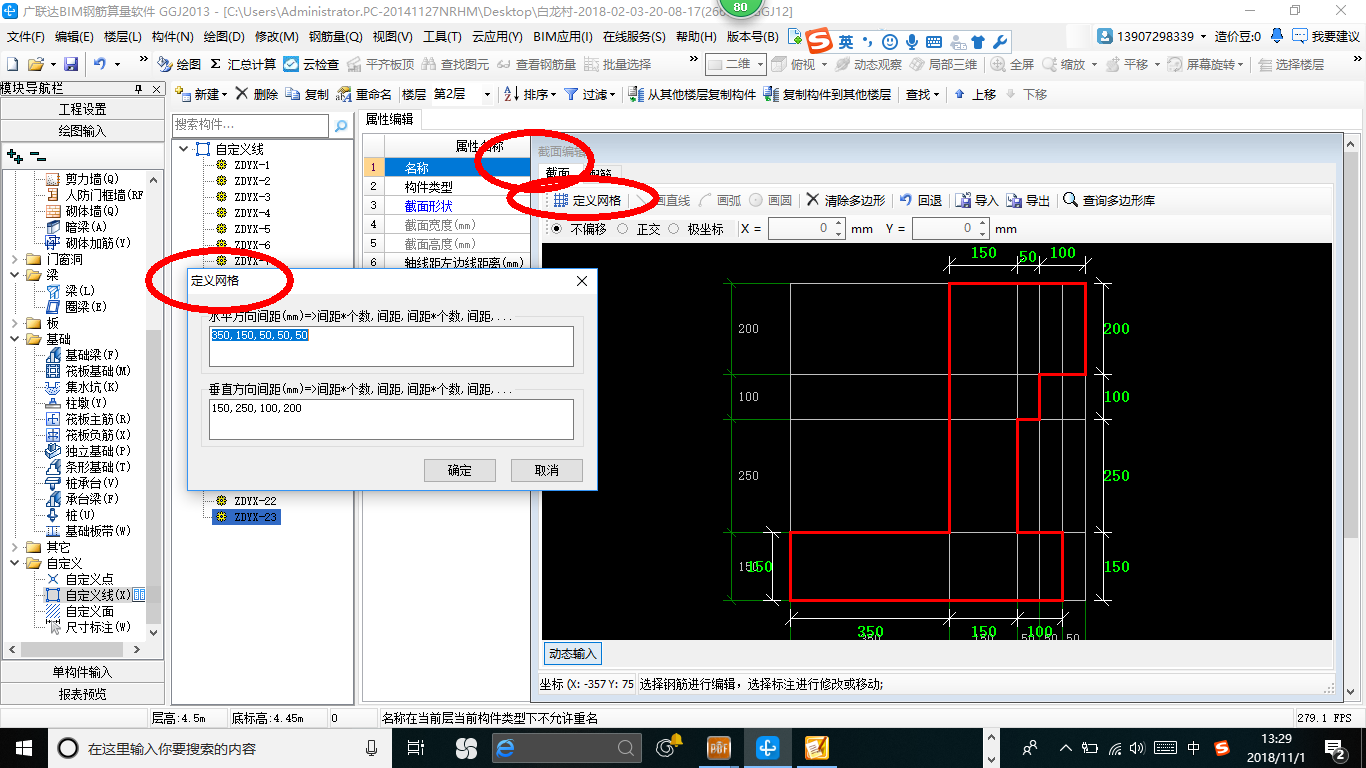The height and width of the screenshot is (768, 1366).
Task: Undo the last action
Action: [100, 64]
